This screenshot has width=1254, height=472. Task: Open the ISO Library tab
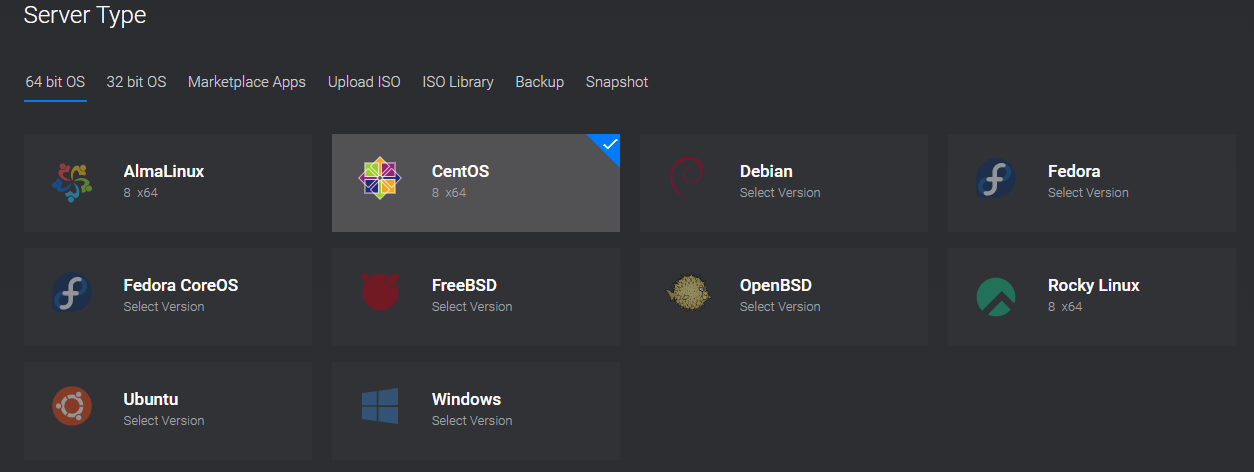[458, 82]
